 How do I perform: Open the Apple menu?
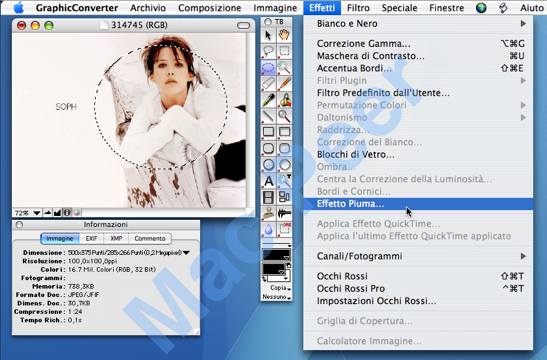[18, 7]
